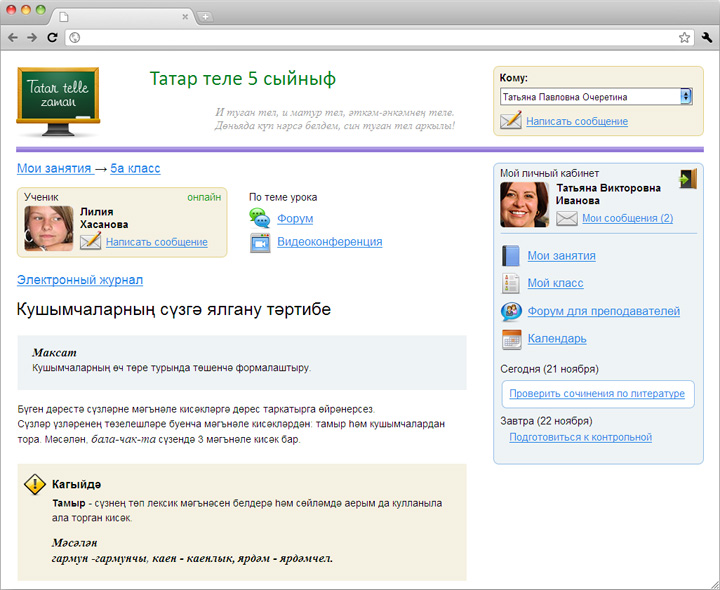
Task: Open the Видеоконференция link
Action: (x=329, y=242)
